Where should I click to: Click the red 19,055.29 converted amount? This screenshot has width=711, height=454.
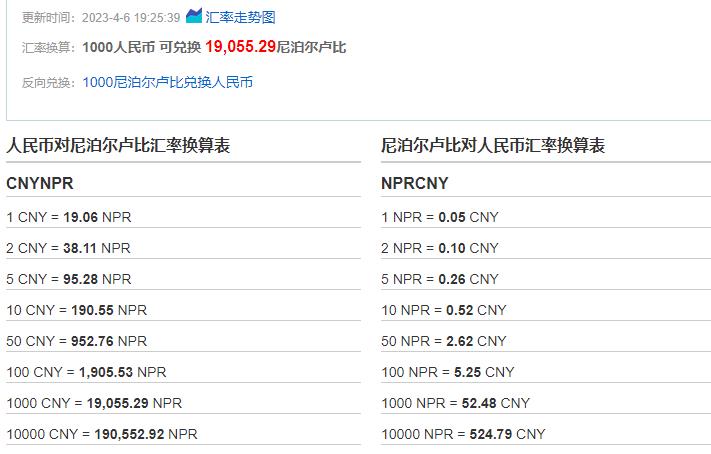click(x=240, y=47)
